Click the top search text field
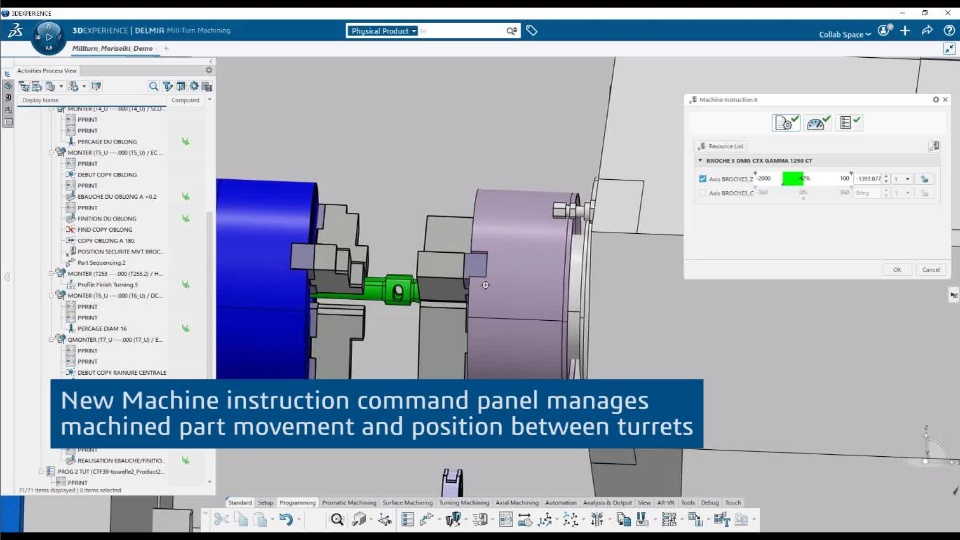 [x=462, y=31]
